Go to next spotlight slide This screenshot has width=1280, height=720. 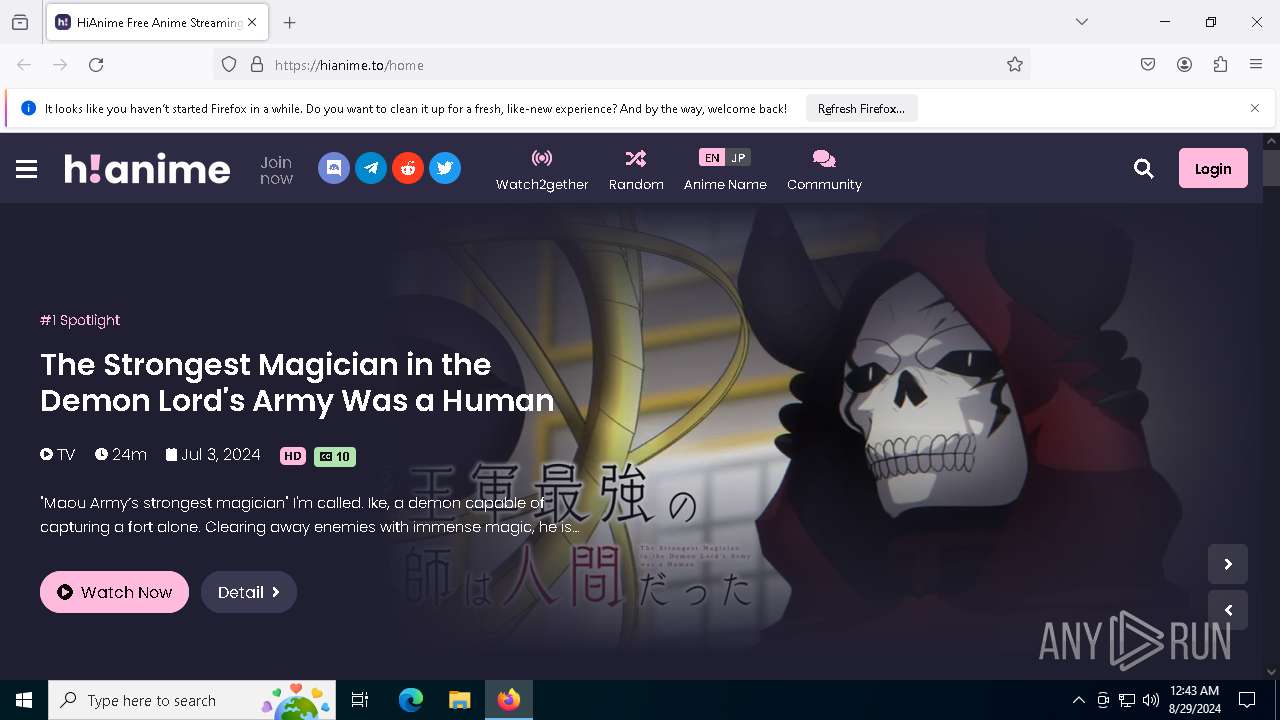point(1228,564)
